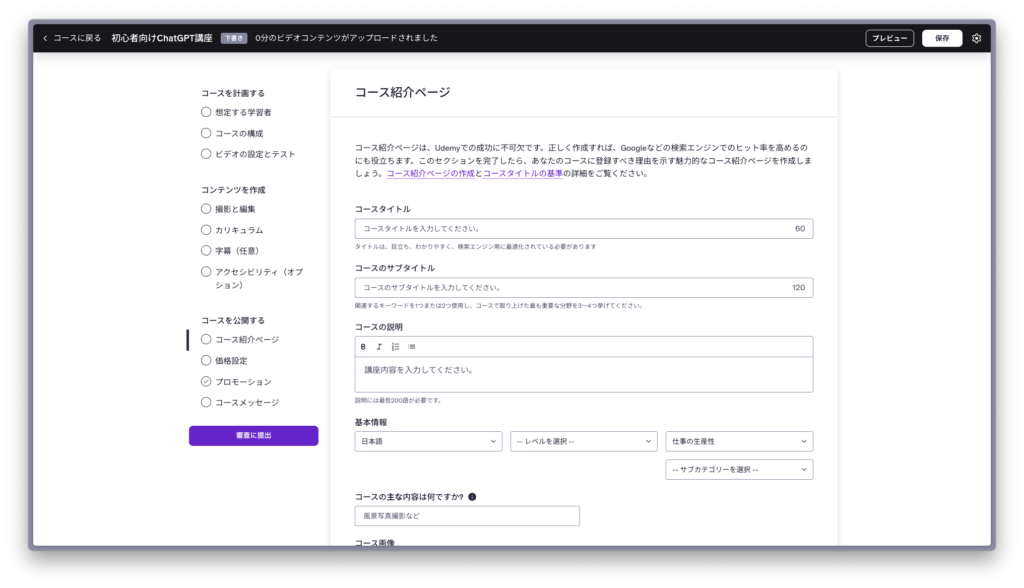Screen dimensions: 1024x588
Task: Click the back arrow to courses
Action: click(x=45, y=38)
